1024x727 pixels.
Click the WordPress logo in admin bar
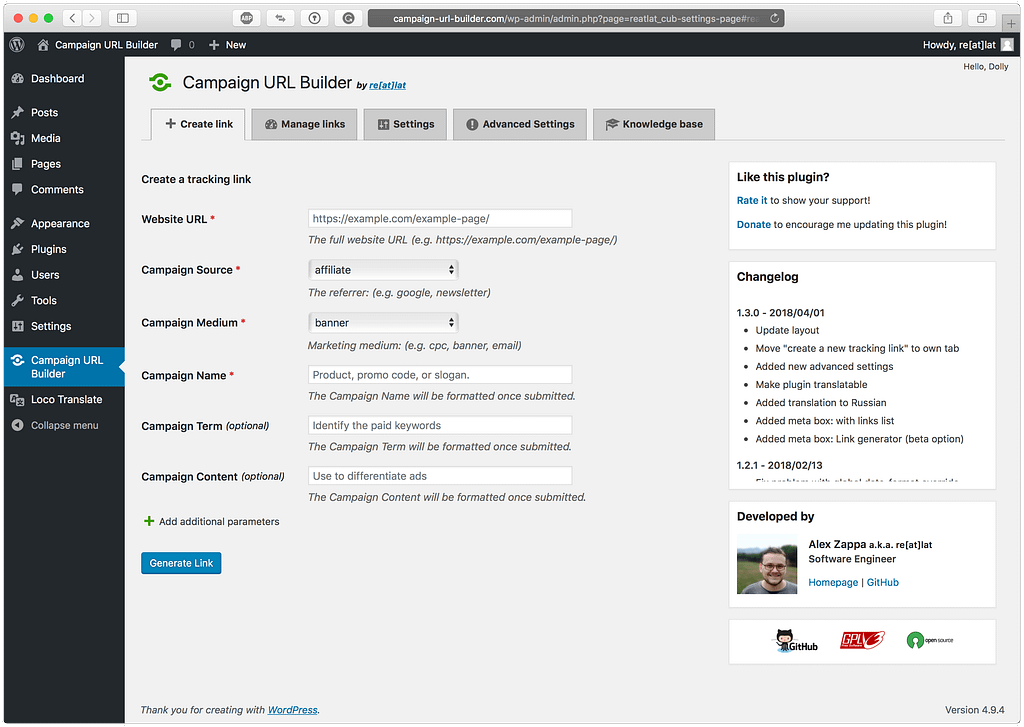point(17,45)
